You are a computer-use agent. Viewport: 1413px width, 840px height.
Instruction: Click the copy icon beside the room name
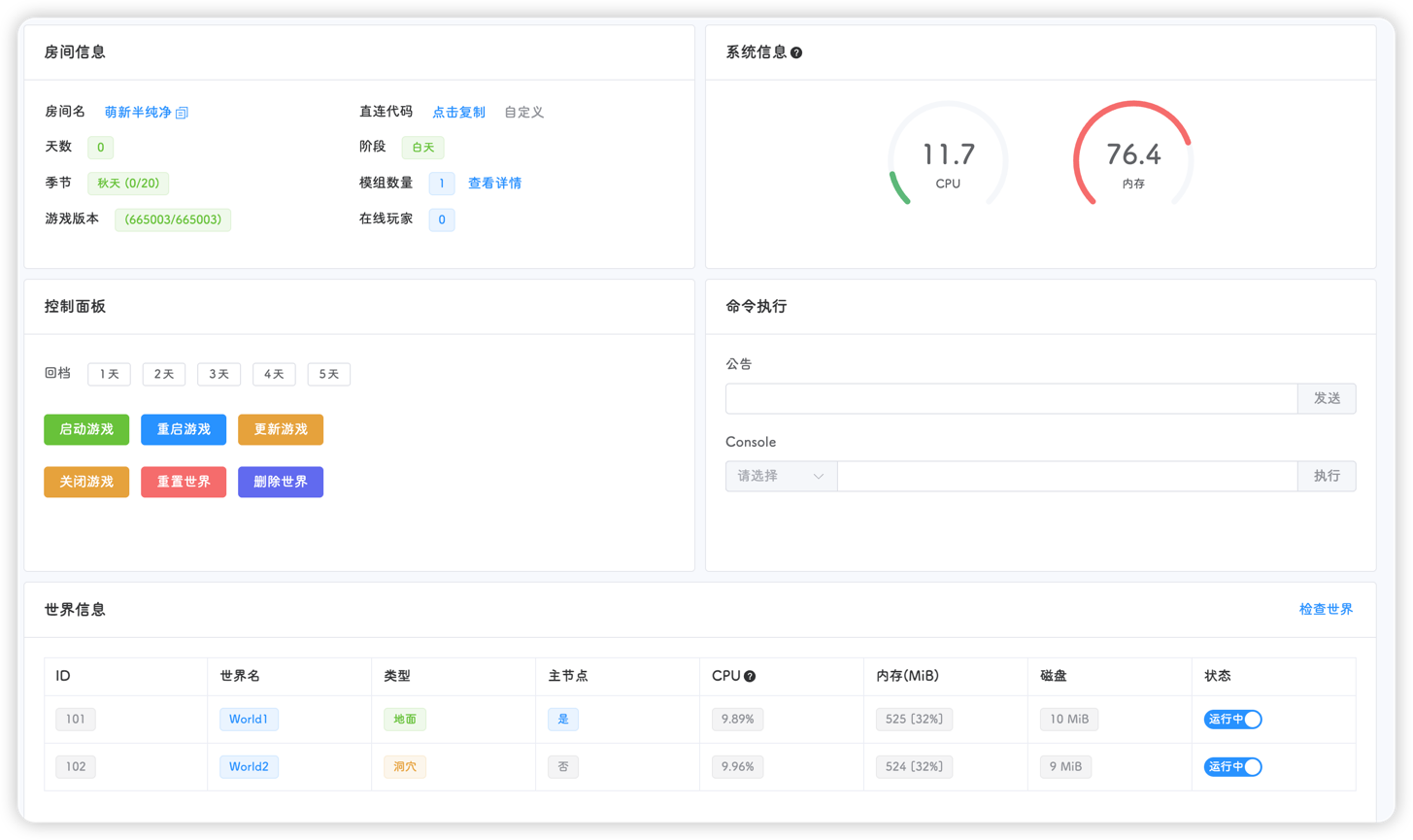182,112
